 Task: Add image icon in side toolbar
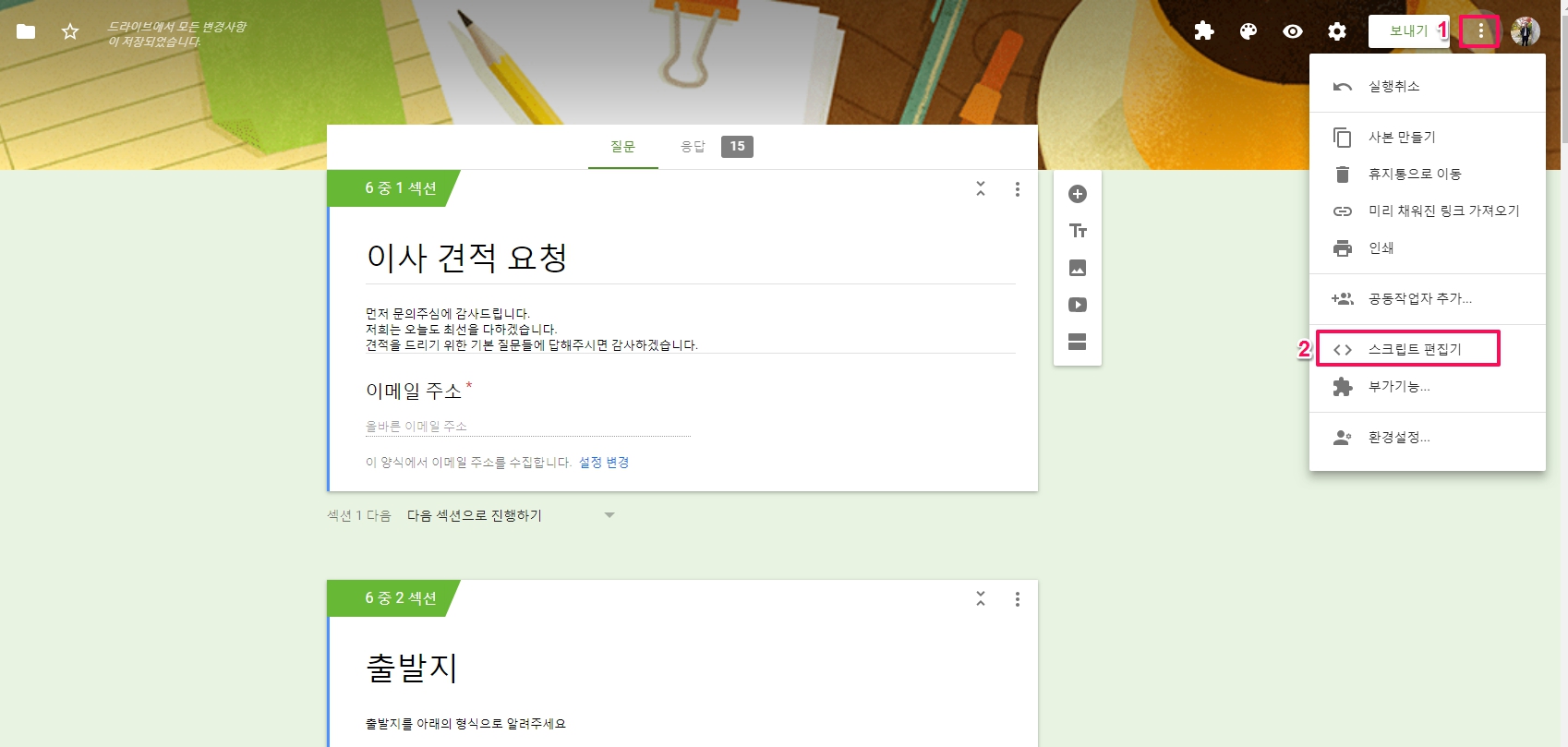tap(1078, 268)
